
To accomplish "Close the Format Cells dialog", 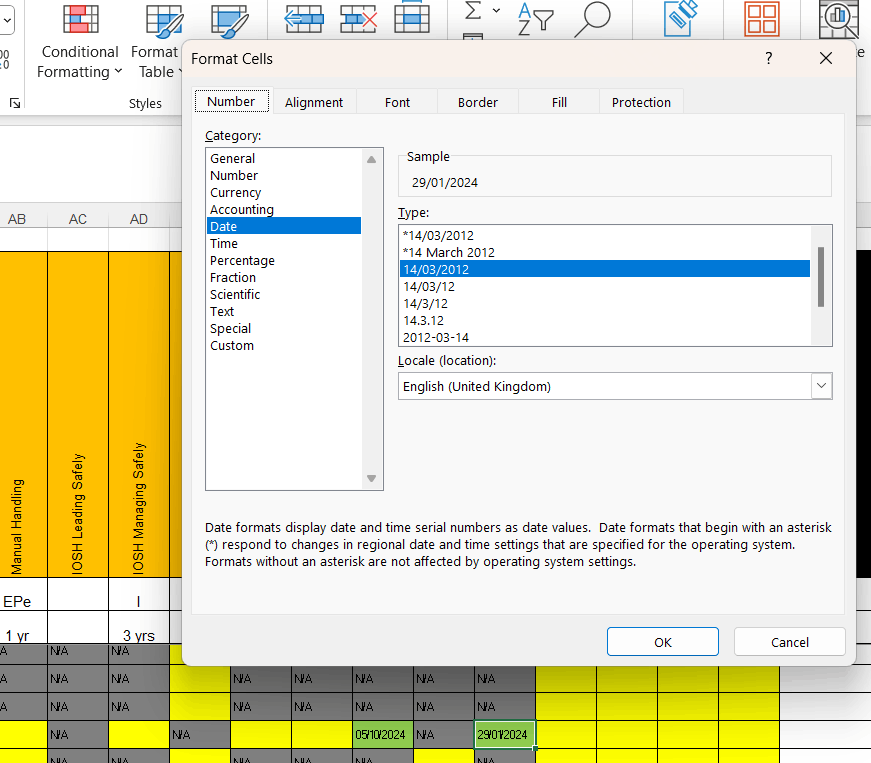I will click(826, 58).
